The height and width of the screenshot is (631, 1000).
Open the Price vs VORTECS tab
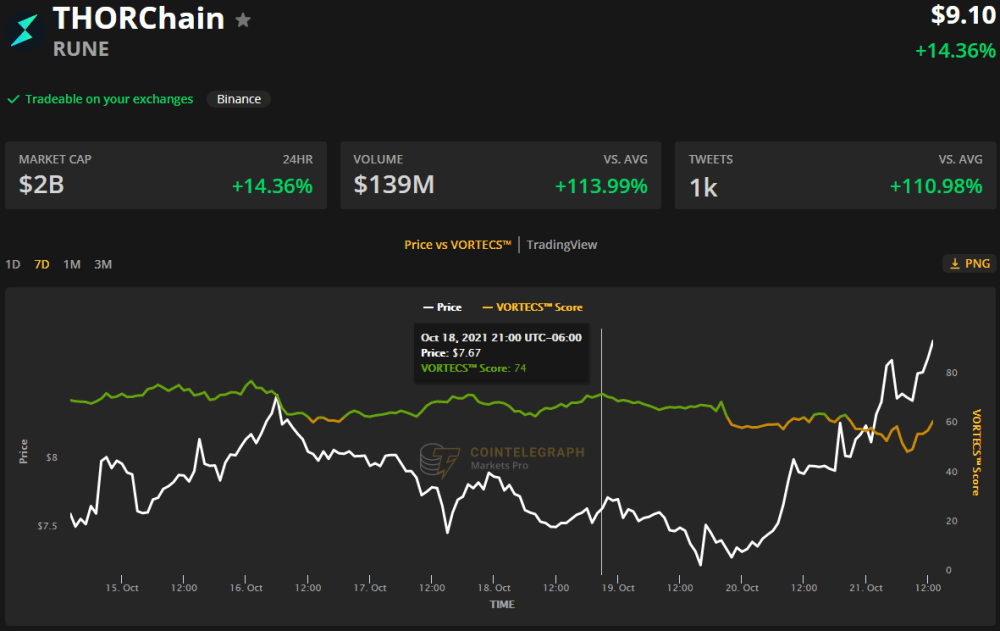pyautogui.click(x=458, y=244)
